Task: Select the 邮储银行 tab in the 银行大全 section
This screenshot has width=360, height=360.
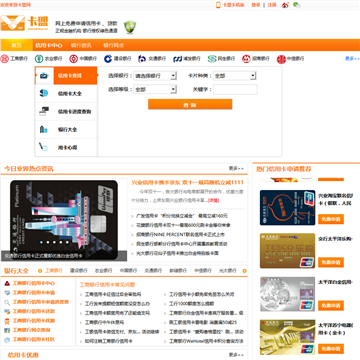Action: click(x=178, y=271)
